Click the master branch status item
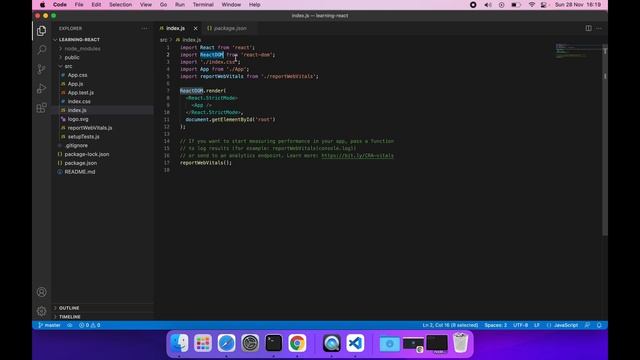Screen dimensions: 640x360 tap(49, 325)
